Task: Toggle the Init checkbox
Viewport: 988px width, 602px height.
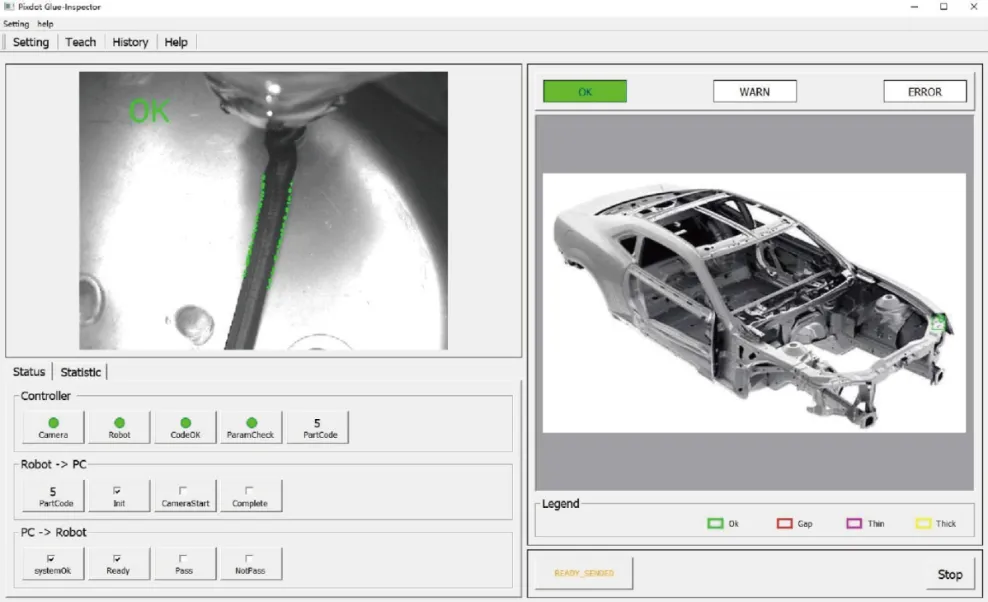Action: [118, 491]
